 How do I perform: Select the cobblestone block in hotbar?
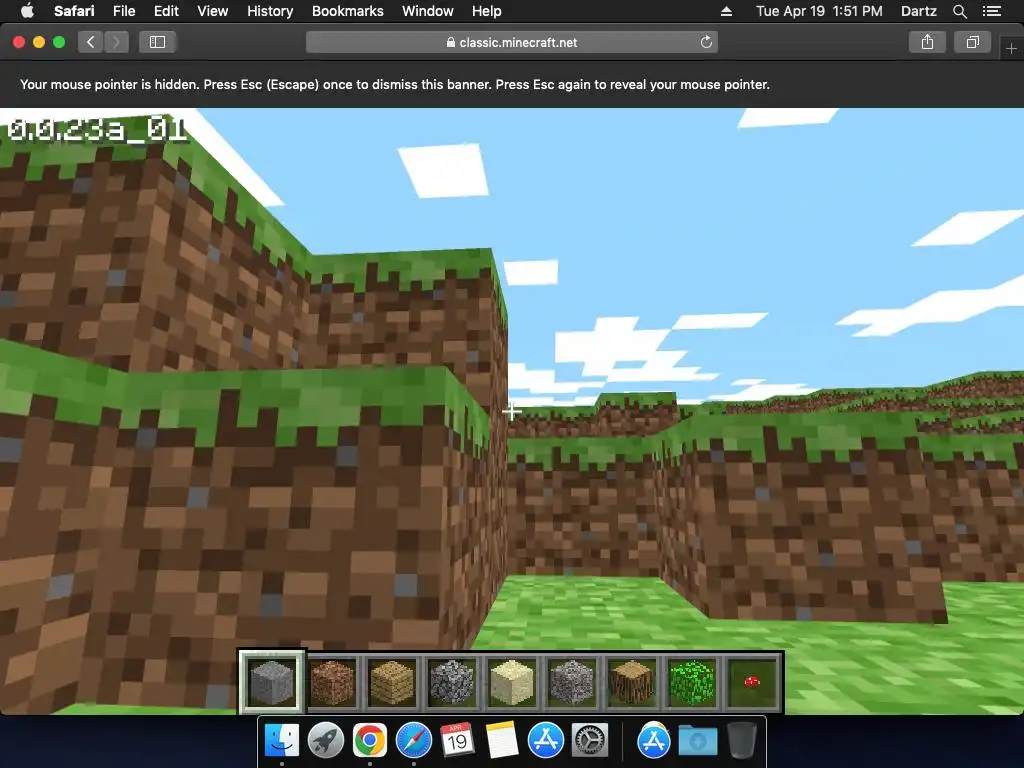[x=452, y=682]
